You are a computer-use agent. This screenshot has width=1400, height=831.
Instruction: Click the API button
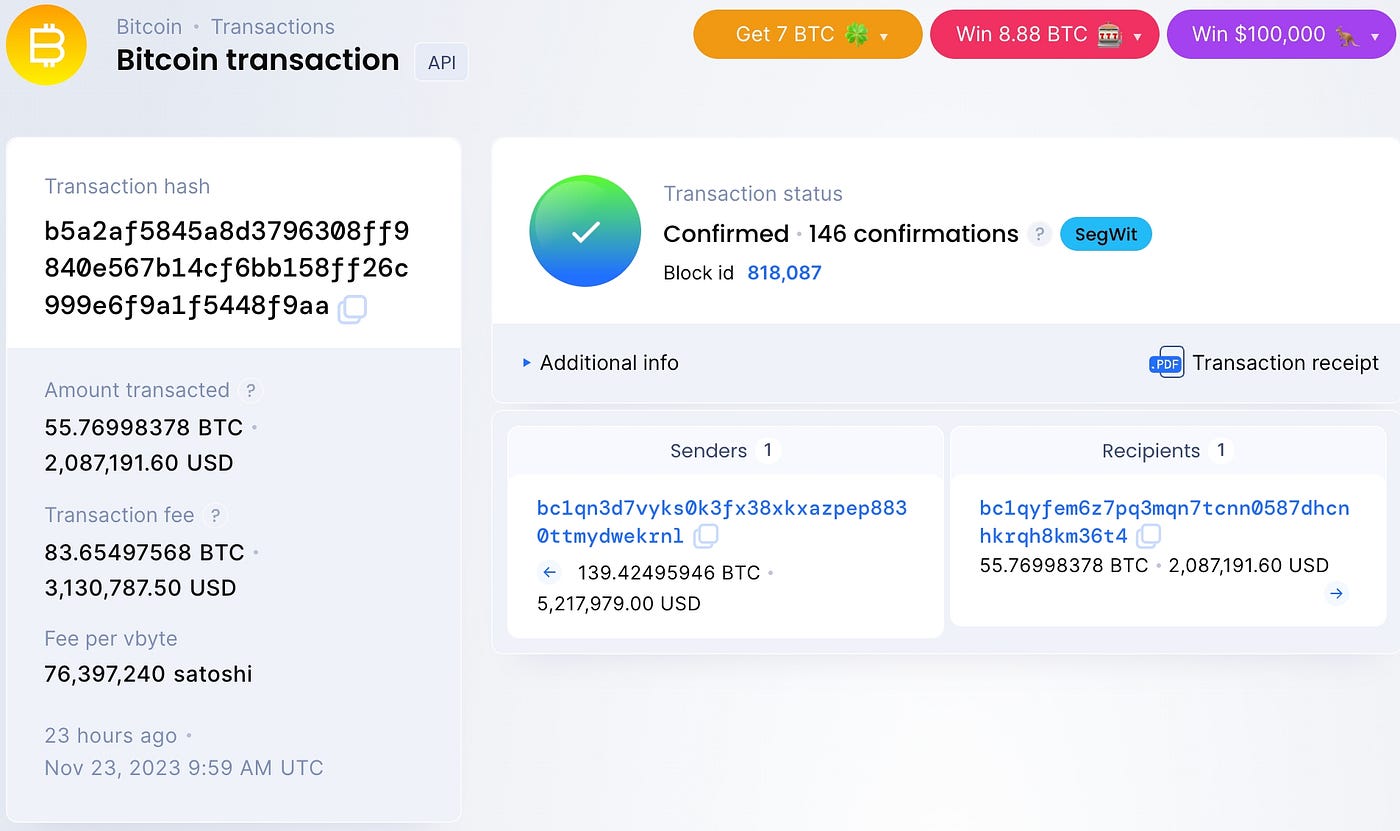point(441,62)
